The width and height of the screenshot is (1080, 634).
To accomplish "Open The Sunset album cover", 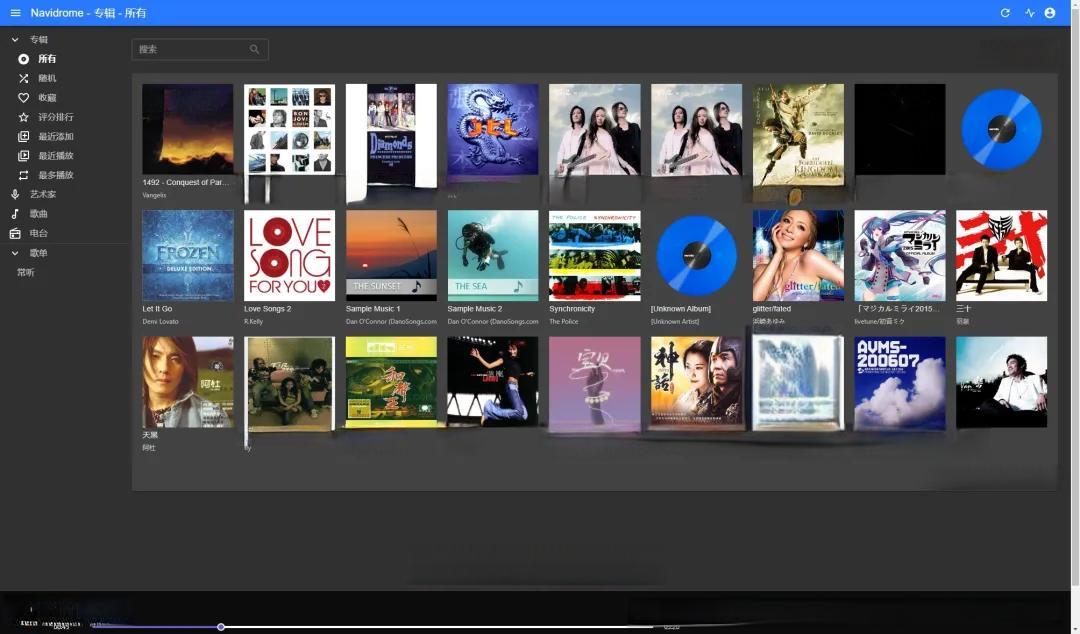I will [x=391, y=256].
